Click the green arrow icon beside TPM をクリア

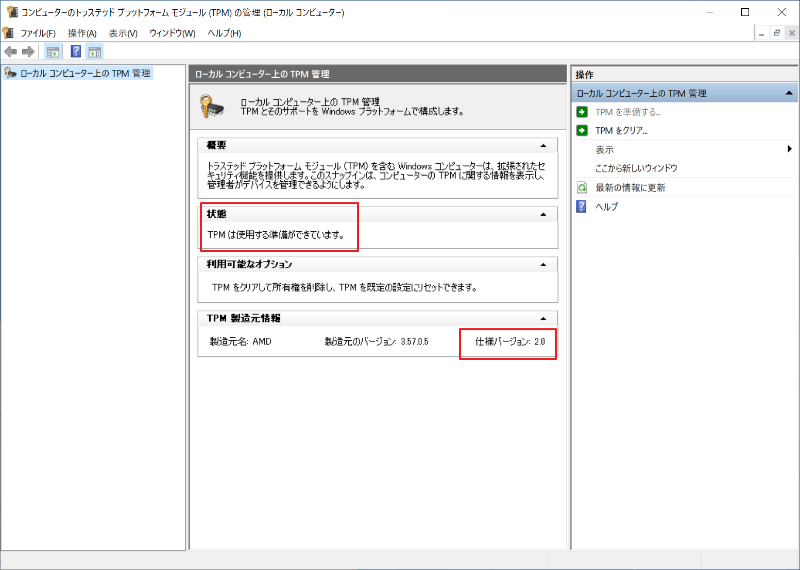tap(582, 131)
